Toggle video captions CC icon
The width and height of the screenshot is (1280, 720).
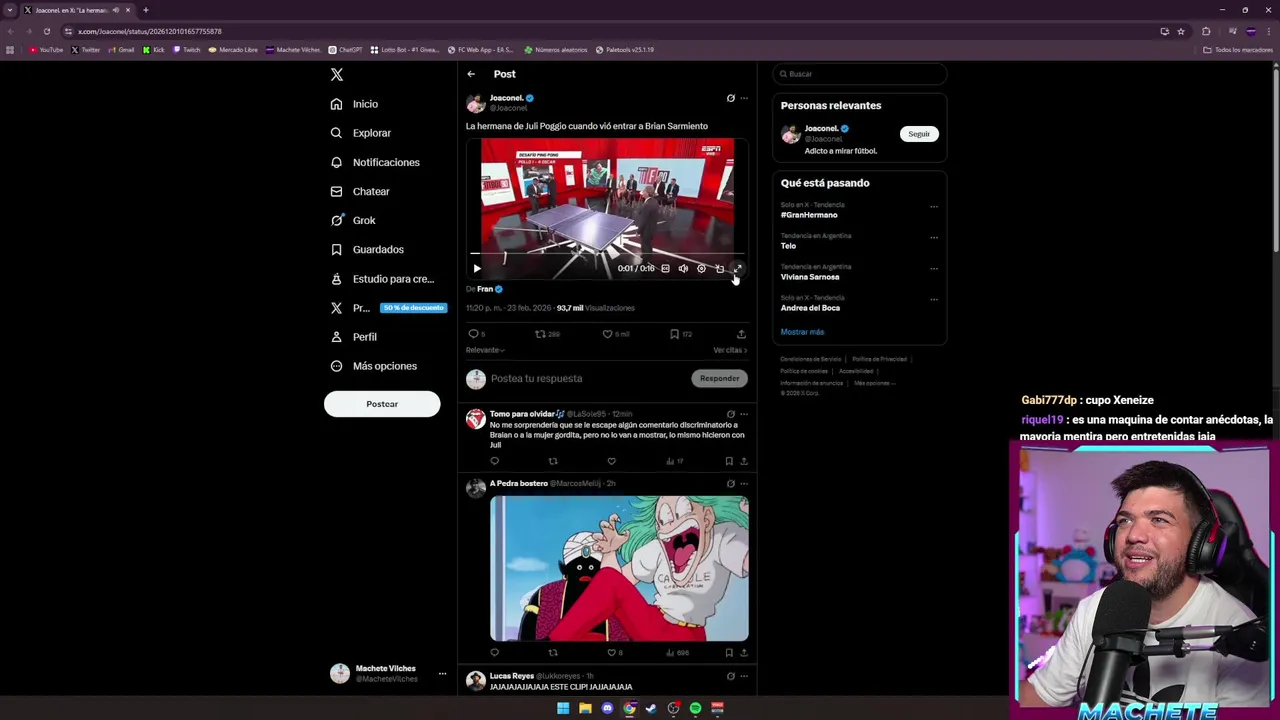click(665, 268)
